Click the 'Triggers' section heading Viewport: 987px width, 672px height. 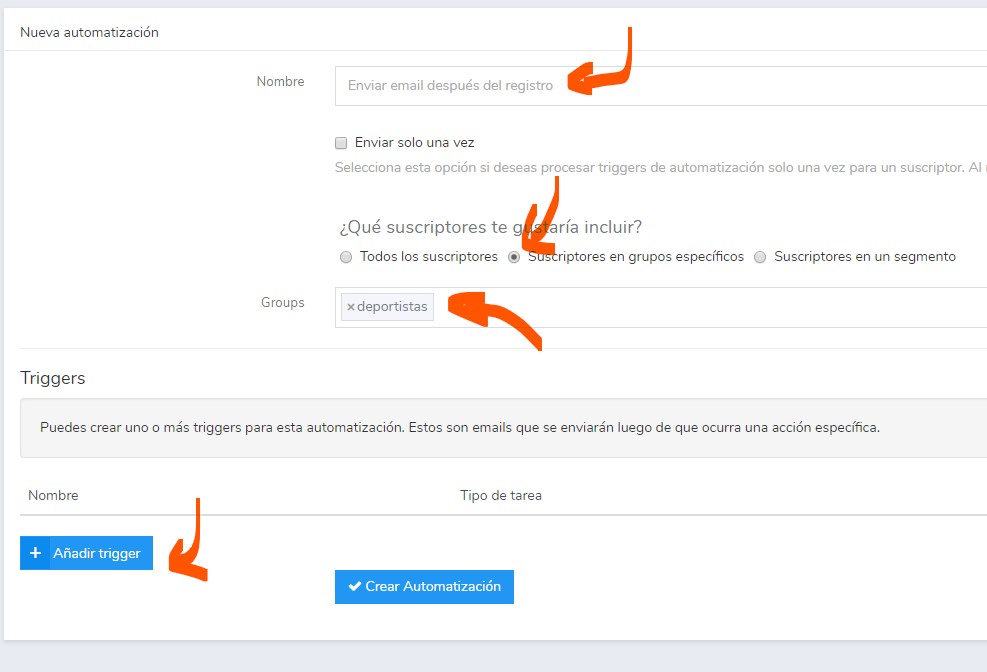coord(52,378)
